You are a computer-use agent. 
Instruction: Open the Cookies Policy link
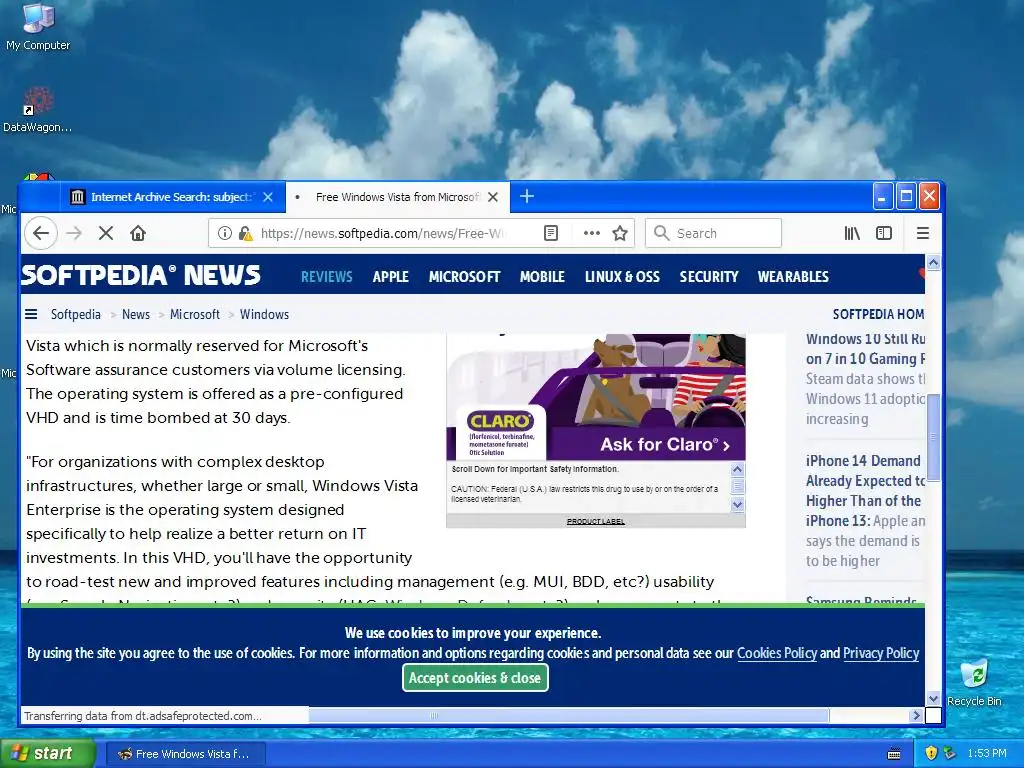(776, 653)
